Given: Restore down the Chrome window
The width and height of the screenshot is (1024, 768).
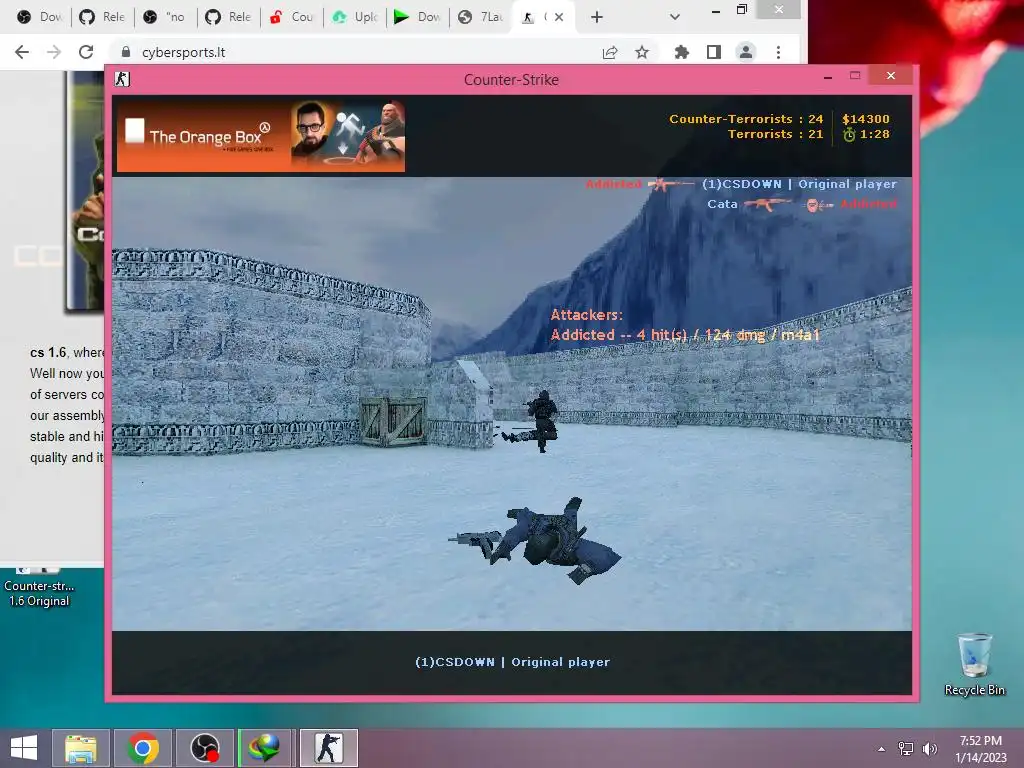Looking at the screenshot, I should click(742, 10).
